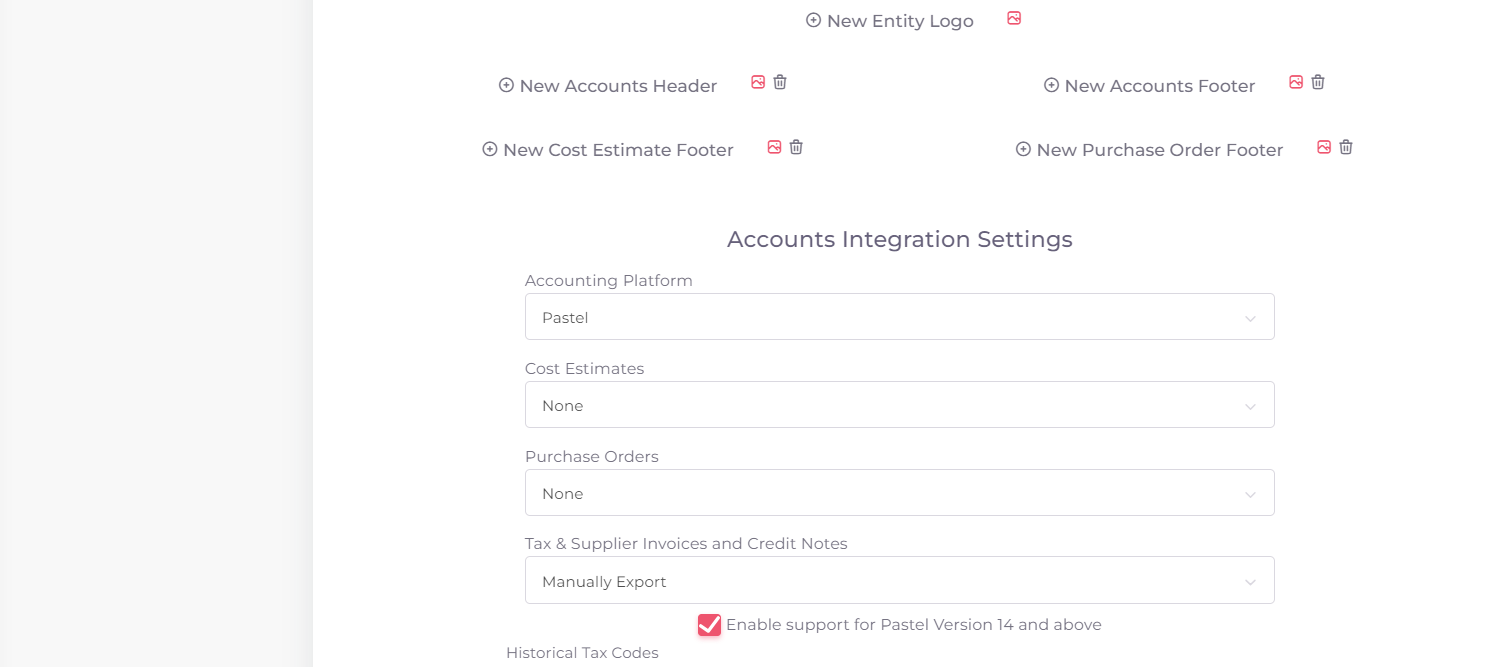The width and height of the screenshot is (1487, 667).
Task: Click the image upload icon beside New Entity Logo
Action: click(x=1014, y=18)
